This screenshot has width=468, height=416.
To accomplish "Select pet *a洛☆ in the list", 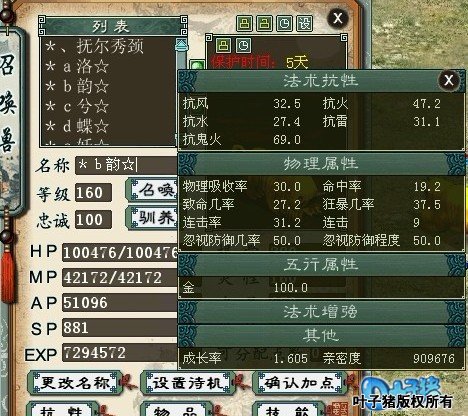I will (77, 66).
